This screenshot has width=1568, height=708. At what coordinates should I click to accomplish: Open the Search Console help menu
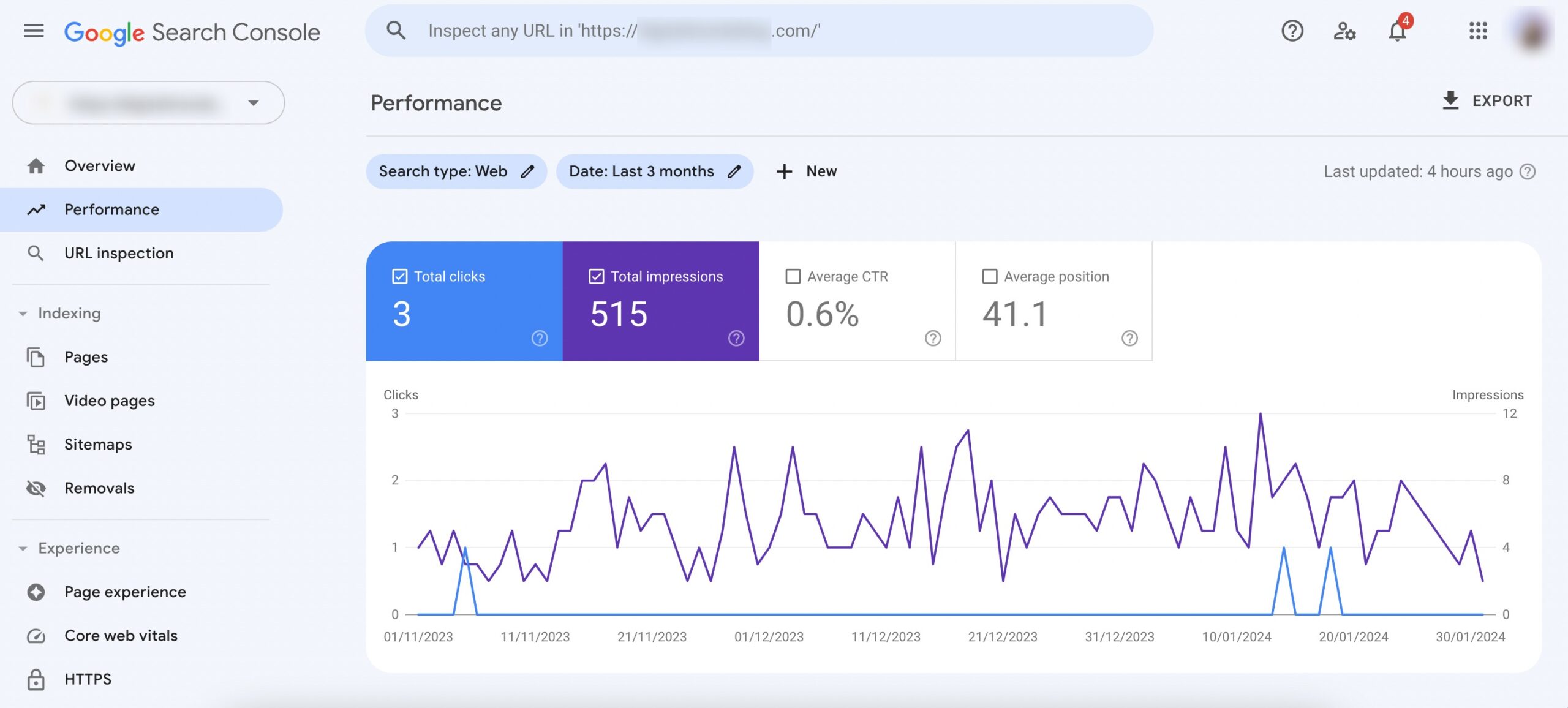(x=1292, y=30)
